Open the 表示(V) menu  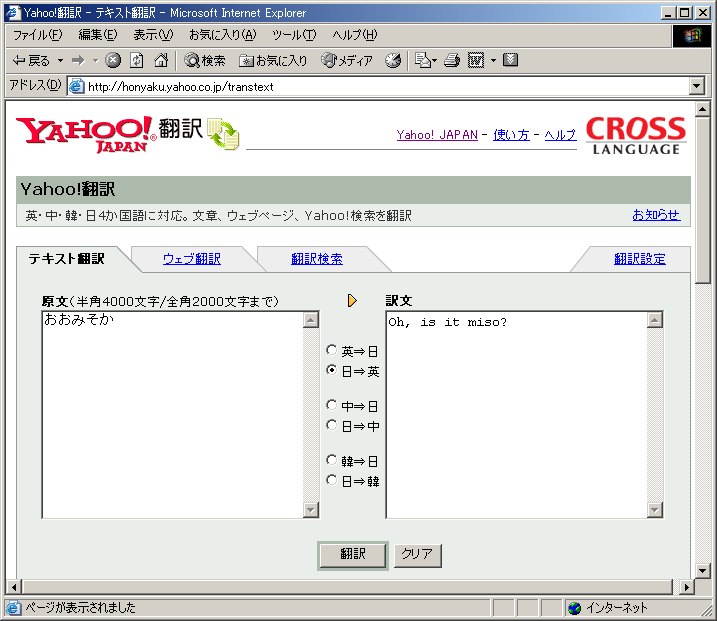152,35
